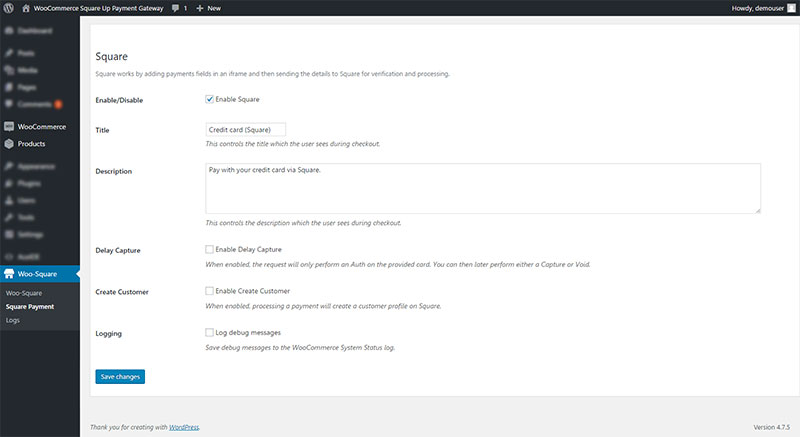Enable the Log debug messages checkbox
Viewport: 800px width, 437px height.
(209, 332)
